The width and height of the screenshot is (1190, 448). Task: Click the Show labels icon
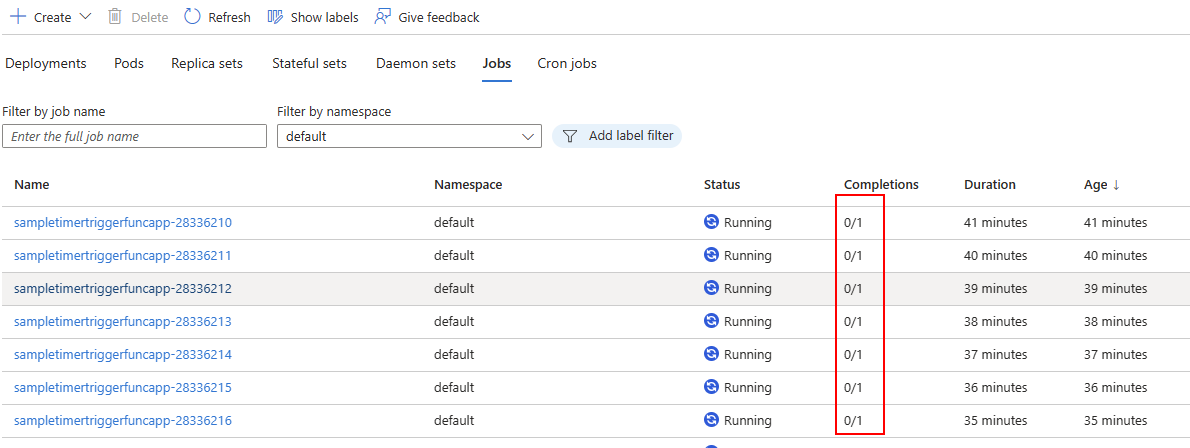click(x=274, y=17)
